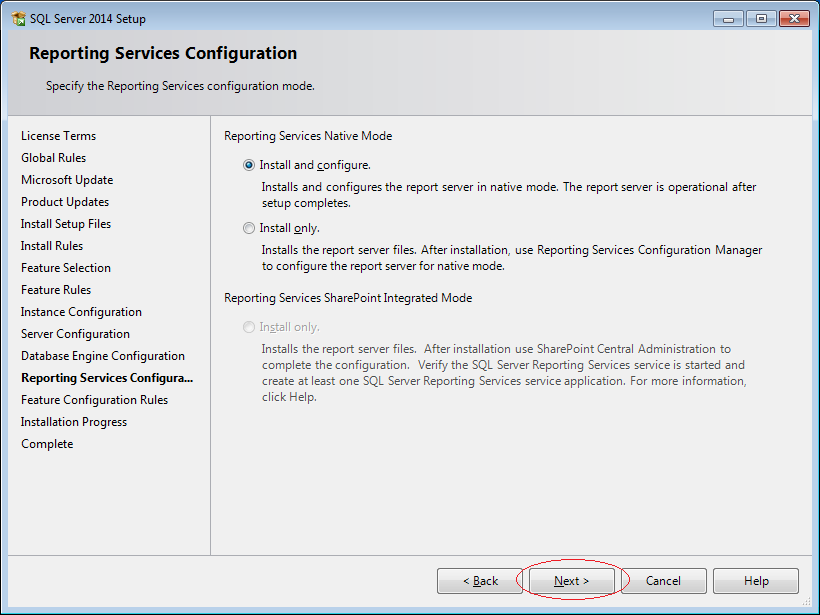Select License Terms step in sidebar

(x=59, y=136)
